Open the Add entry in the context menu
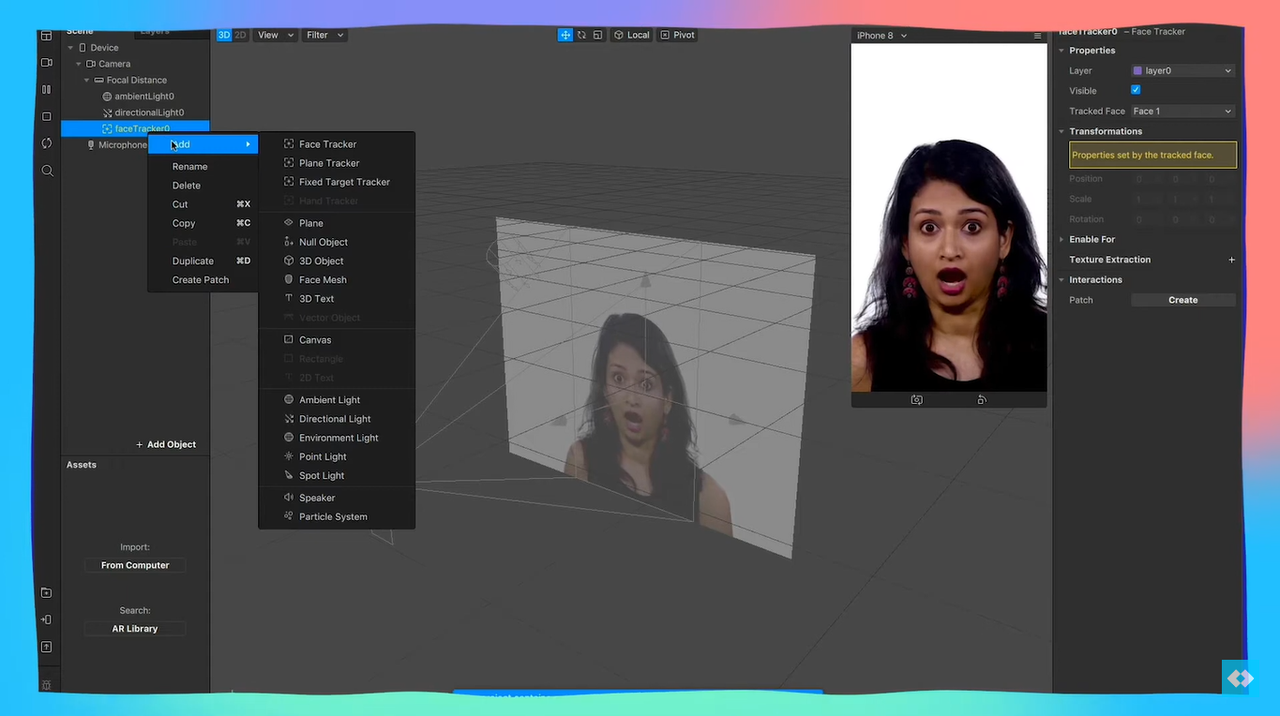1280x716 pixels. (203, 145)
